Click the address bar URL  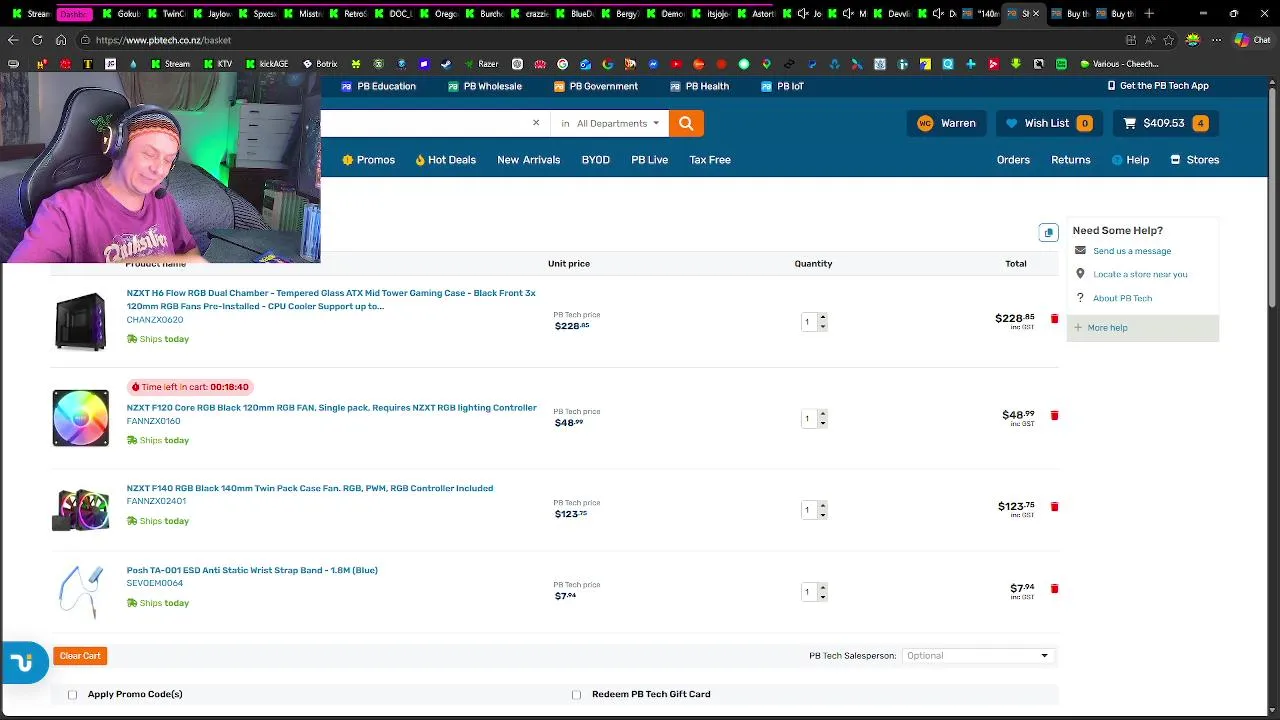164,40
